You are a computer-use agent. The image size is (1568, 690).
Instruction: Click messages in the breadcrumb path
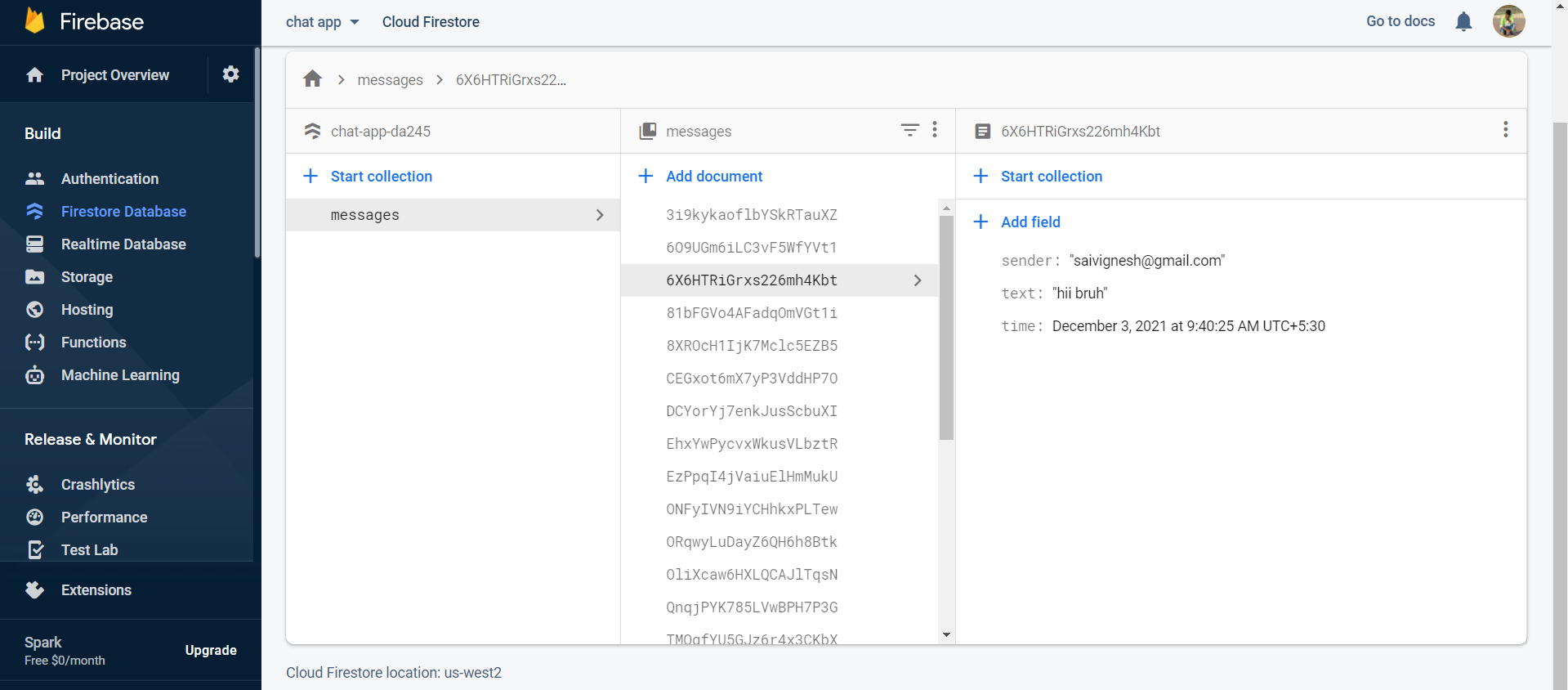[390, 79]
